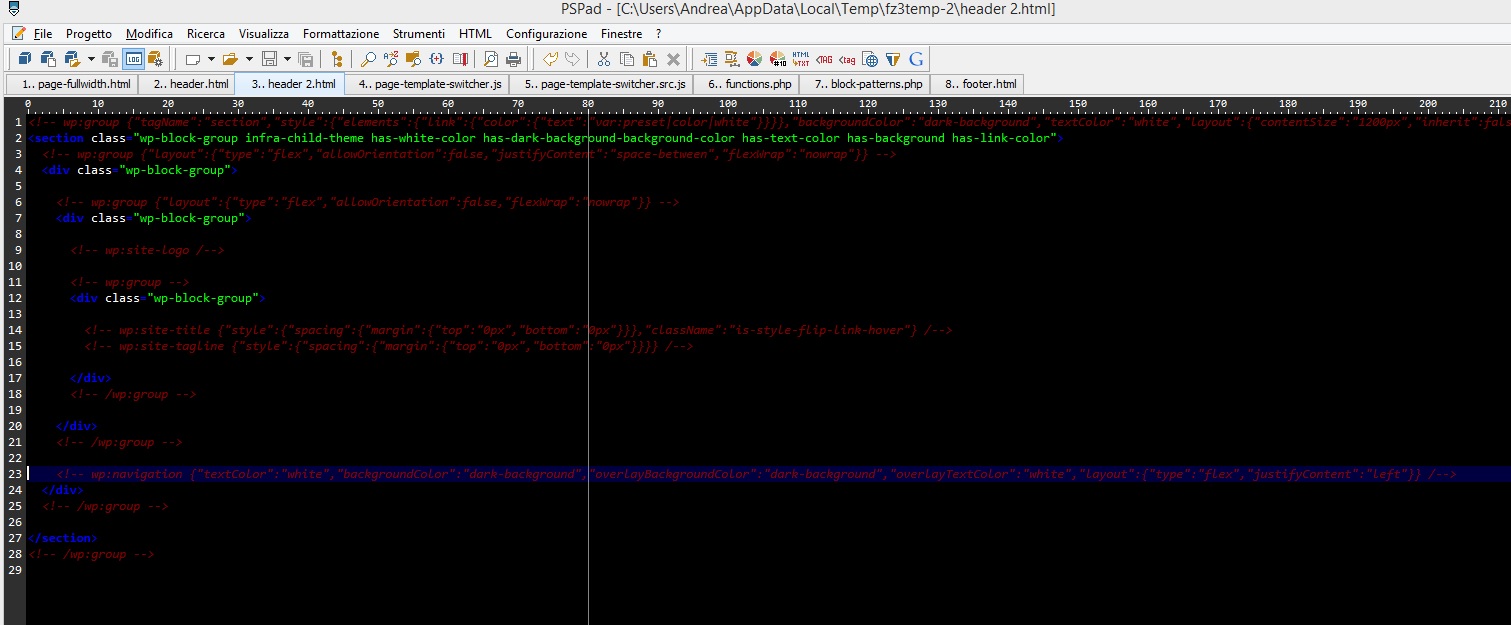1511x625 pixels.
Task: Create a new blank file
Action: pyautogui.click(x=193, y=60)
